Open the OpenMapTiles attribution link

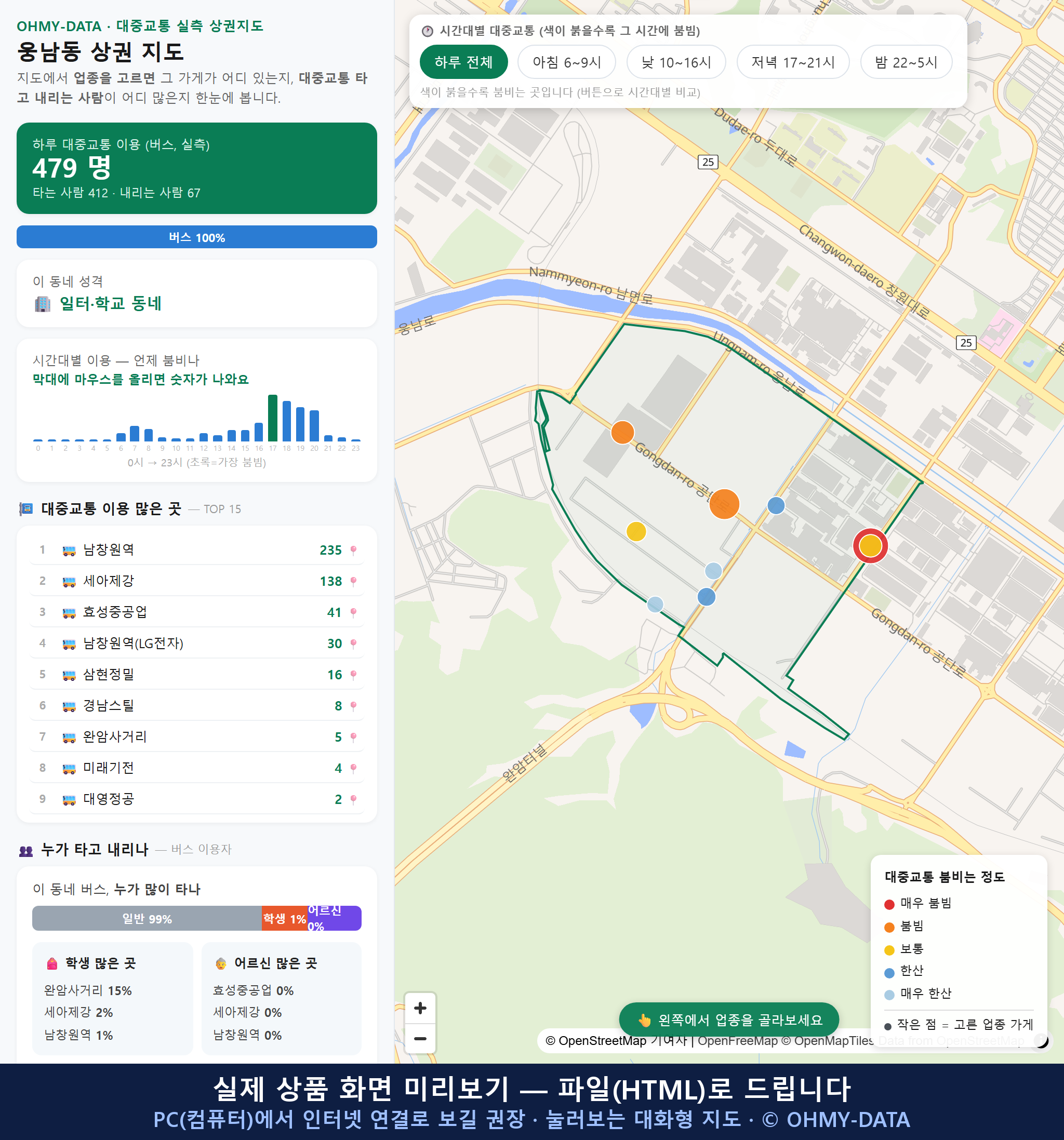[827, 1040]
